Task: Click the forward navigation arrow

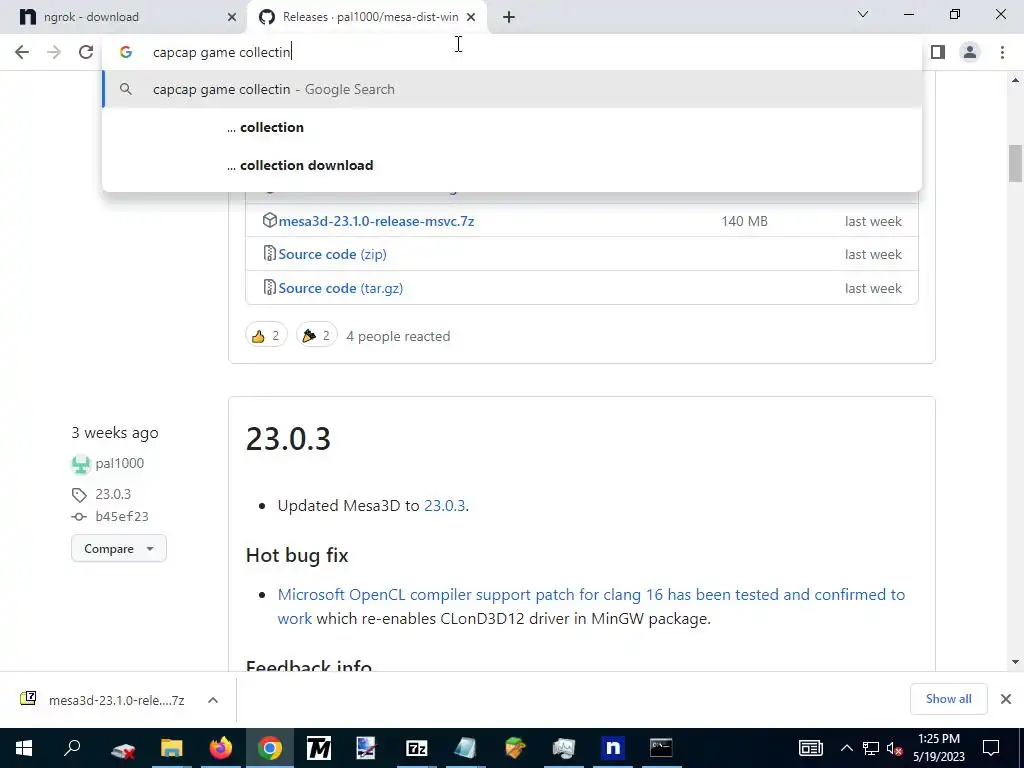Action: click(54, 52)
